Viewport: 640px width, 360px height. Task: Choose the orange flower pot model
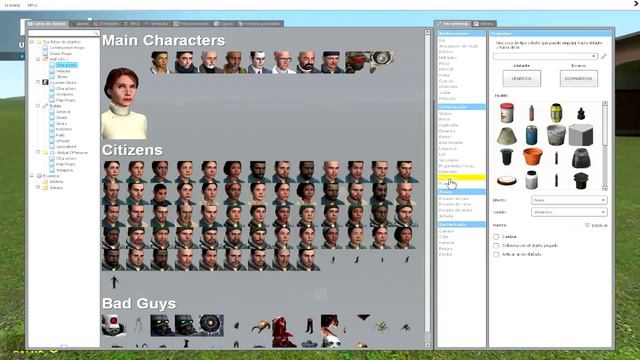click(x=532, y=157)
